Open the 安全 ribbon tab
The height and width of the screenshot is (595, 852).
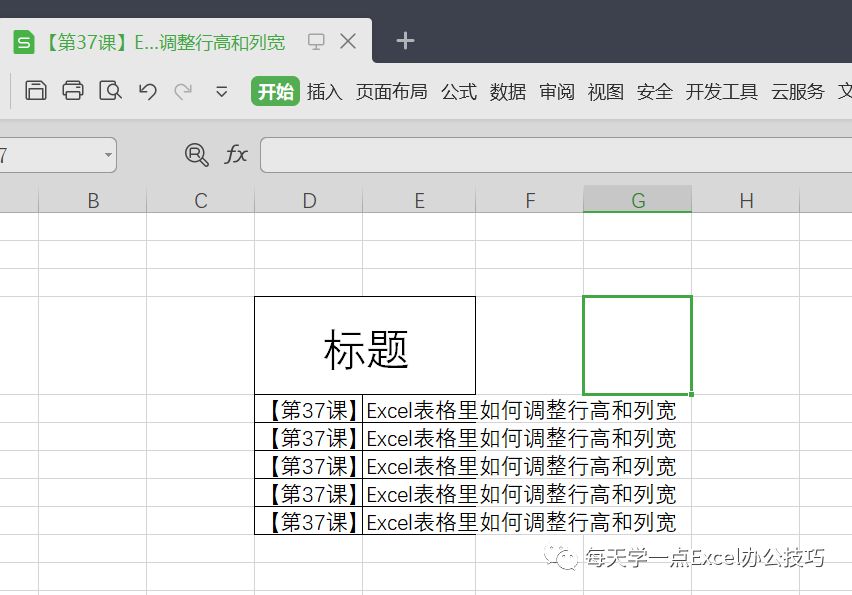[x=654, y=91]
